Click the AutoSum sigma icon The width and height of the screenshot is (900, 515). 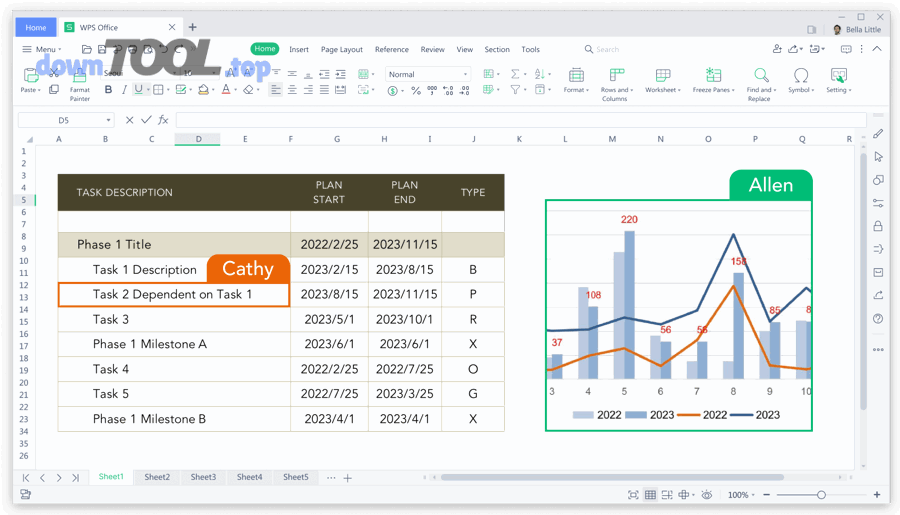tap(515, 74)
